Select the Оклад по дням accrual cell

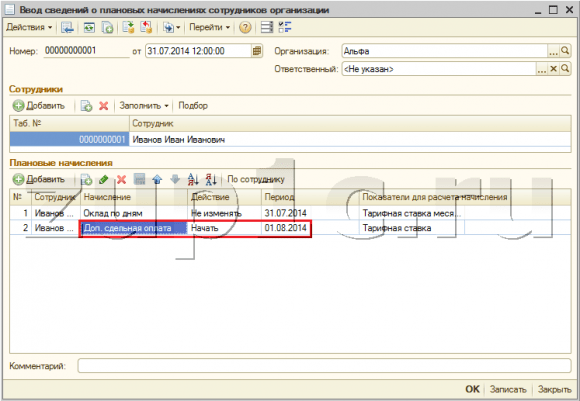134,213
